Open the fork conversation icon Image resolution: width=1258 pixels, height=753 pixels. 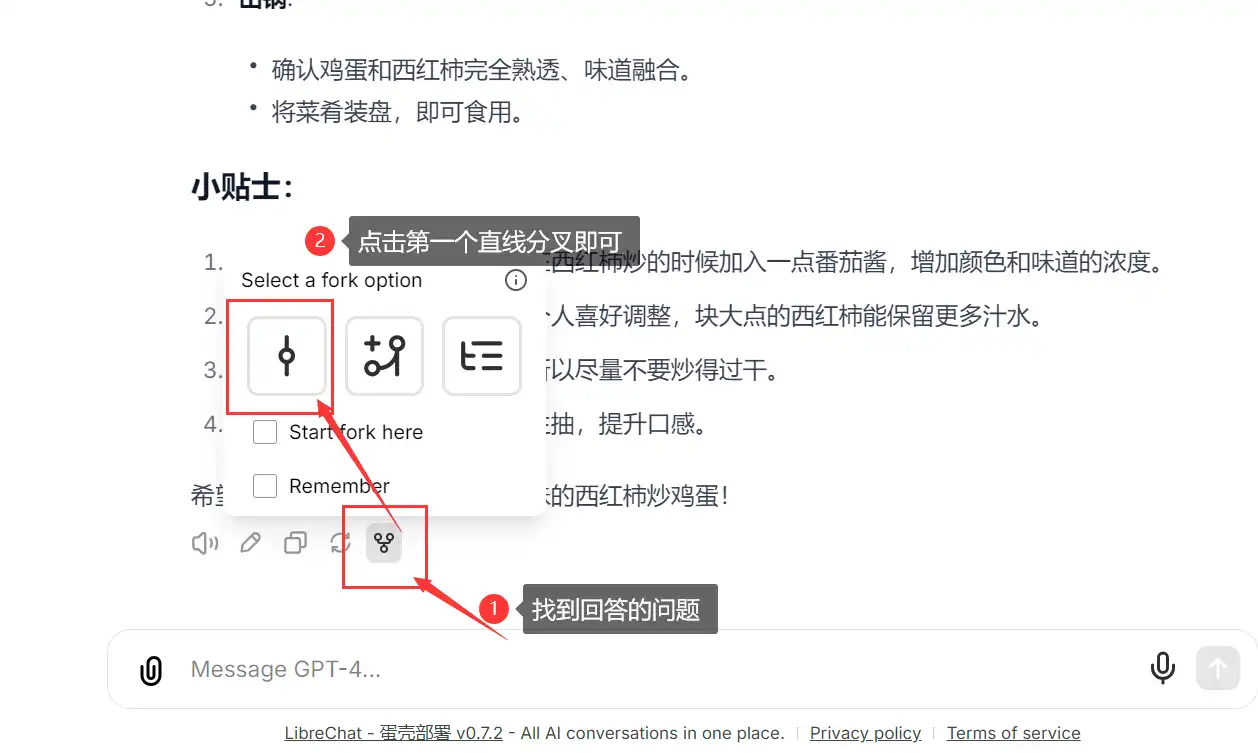tap(384, 543)
